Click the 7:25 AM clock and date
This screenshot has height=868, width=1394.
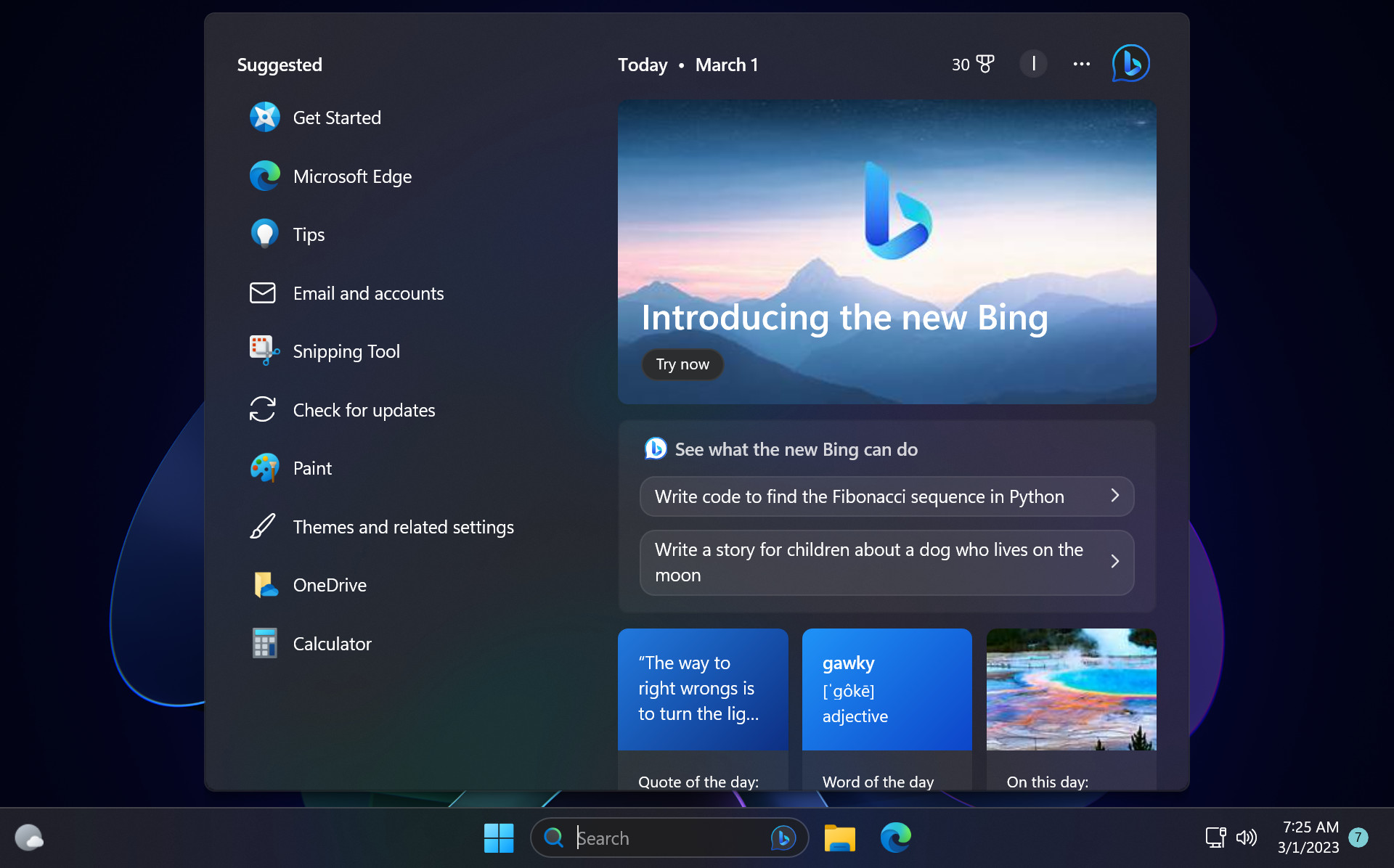1308,838
